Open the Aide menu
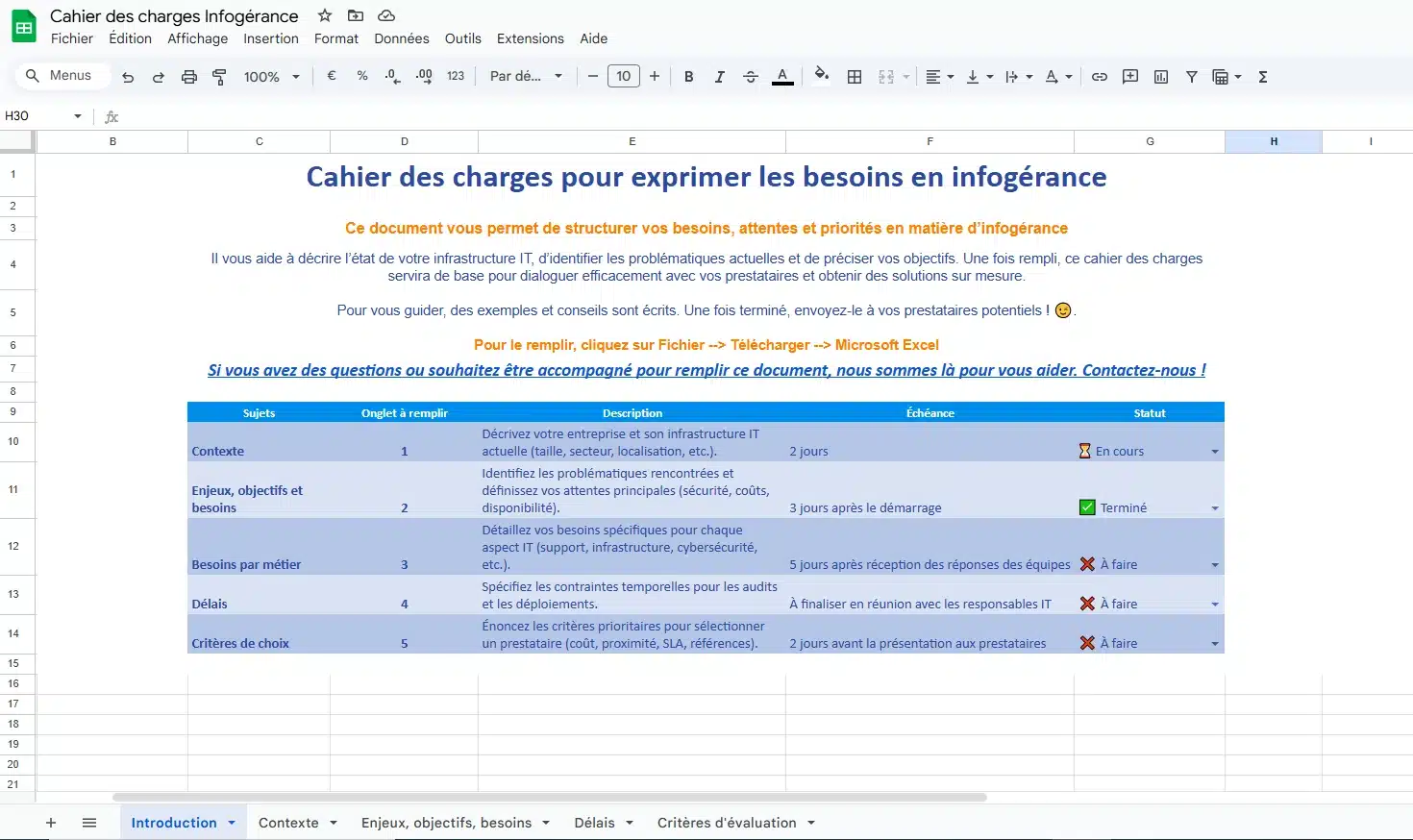This screenshot has height=840, width=1413. 594,38
